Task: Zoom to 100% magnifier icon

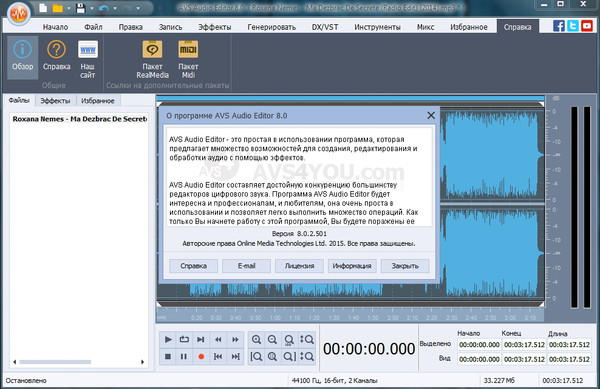Action: (x=289, y=339)
